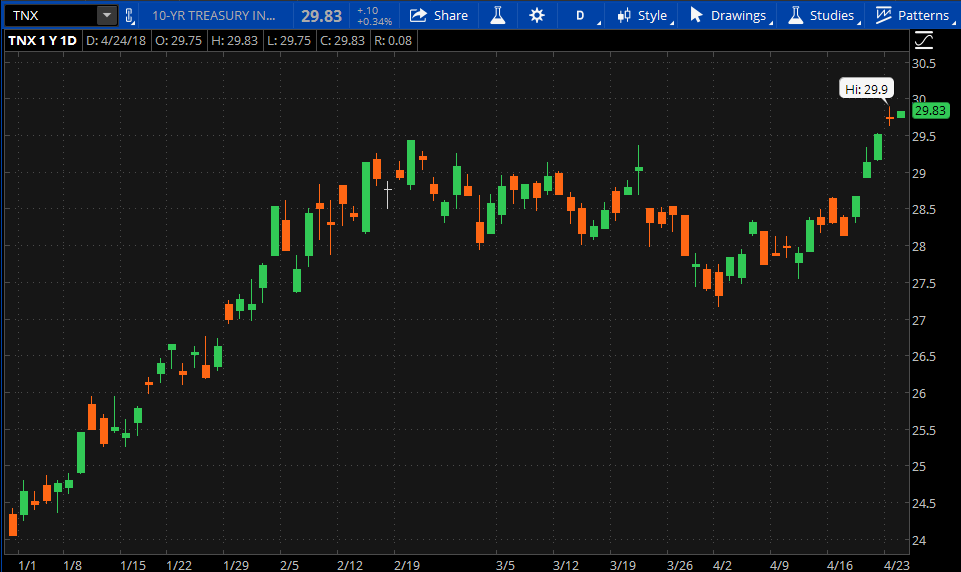Click the Studies flask icon
The image size is (961, 572).
[796, 15]
